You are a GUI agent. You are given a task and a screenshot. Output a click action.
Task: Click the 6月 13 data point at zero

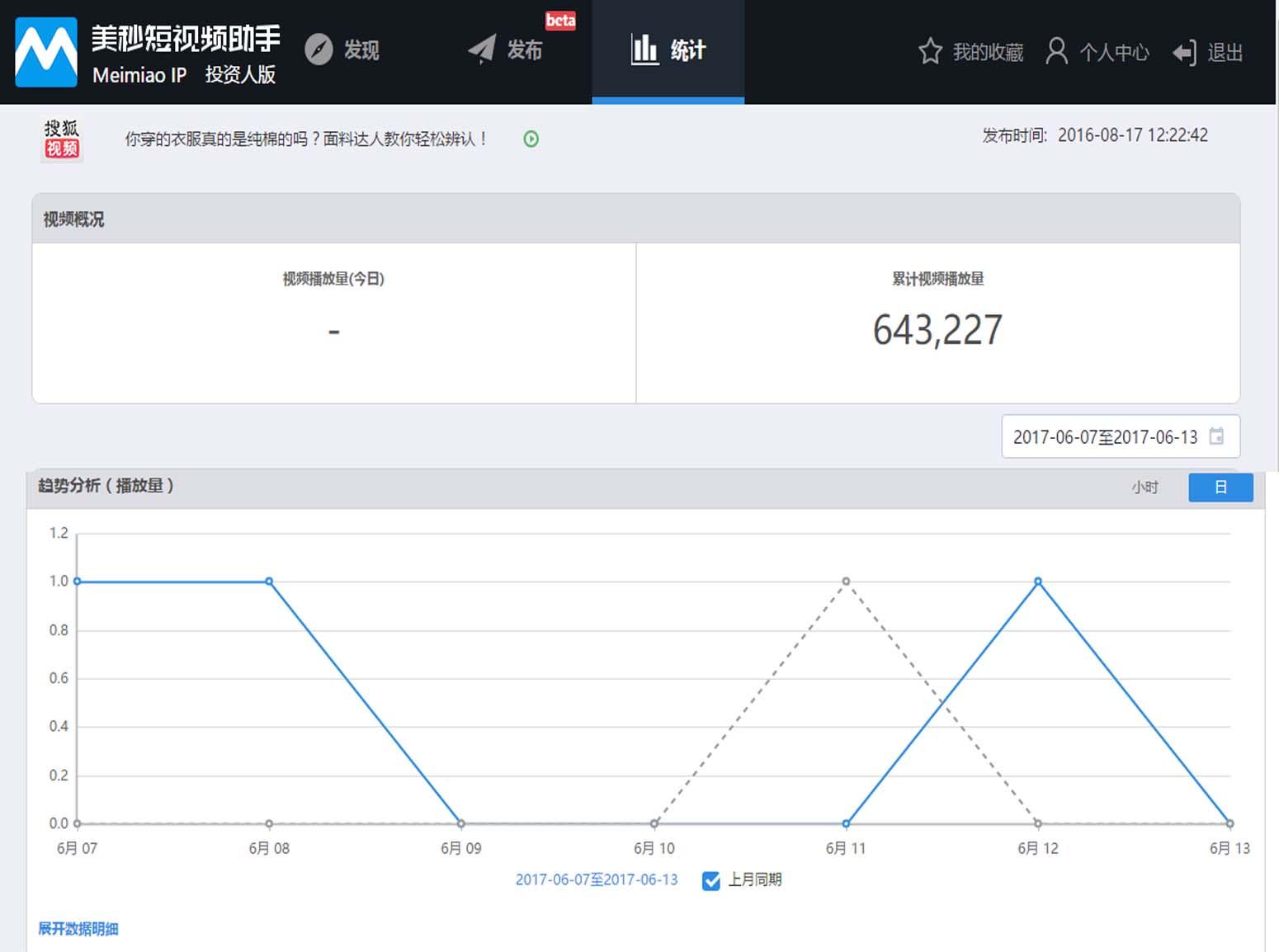[x=1229, y=823]
